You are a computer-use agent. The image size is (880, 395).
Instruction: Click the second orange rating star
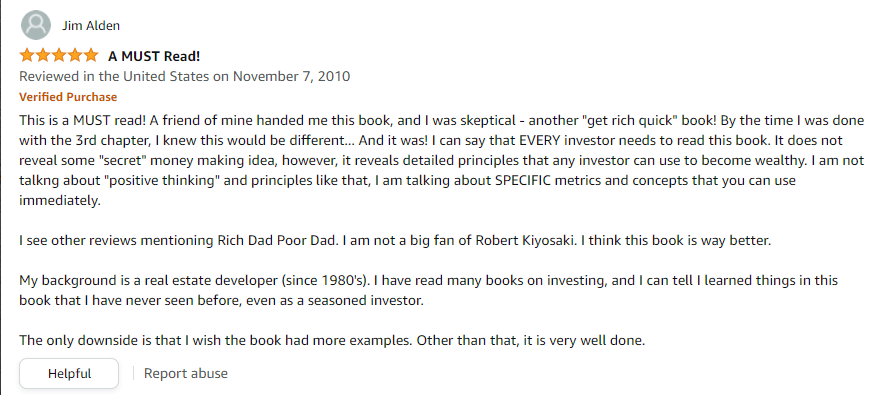[x=43, y=56]
